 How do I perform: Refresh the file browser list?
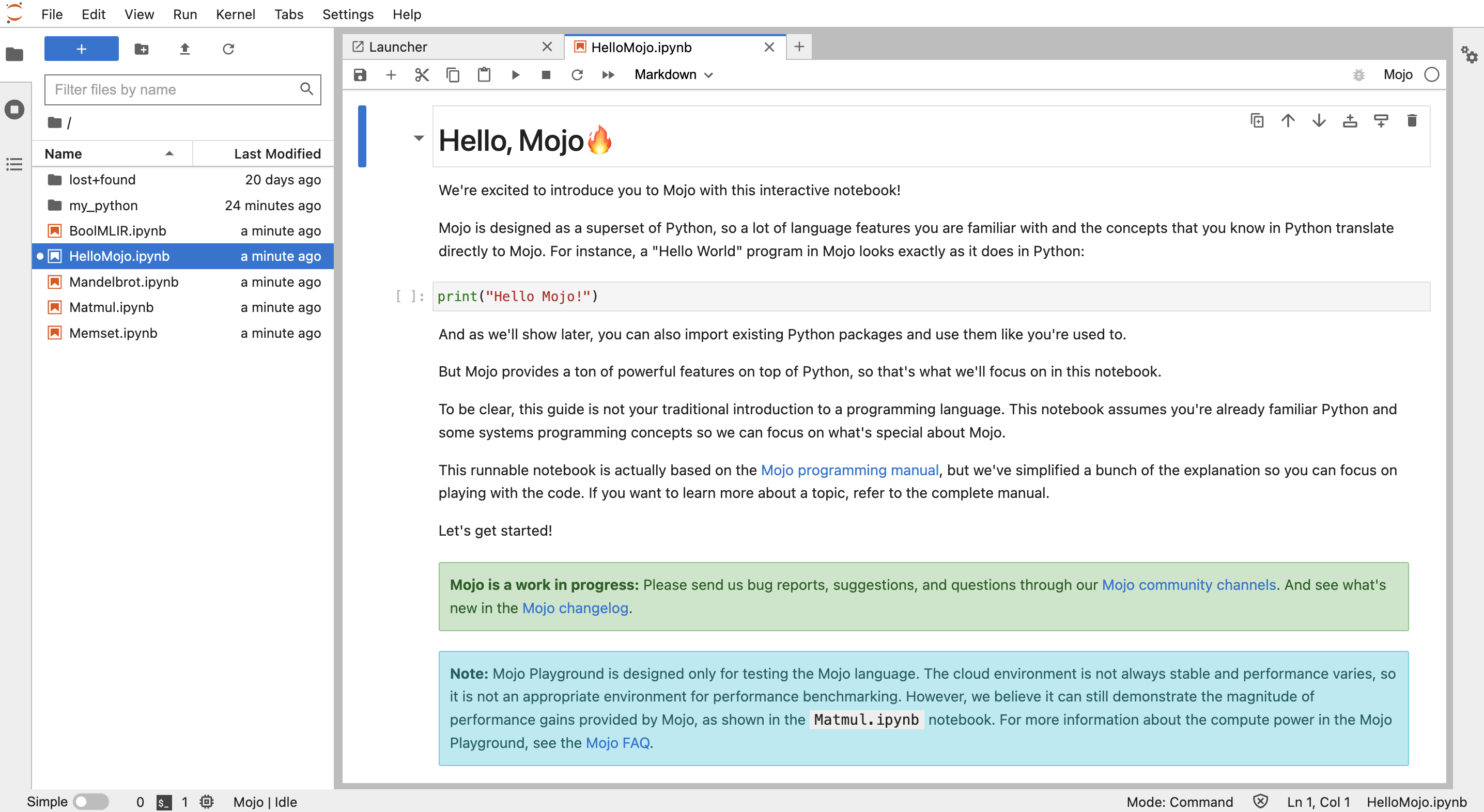tap(228, 49)
